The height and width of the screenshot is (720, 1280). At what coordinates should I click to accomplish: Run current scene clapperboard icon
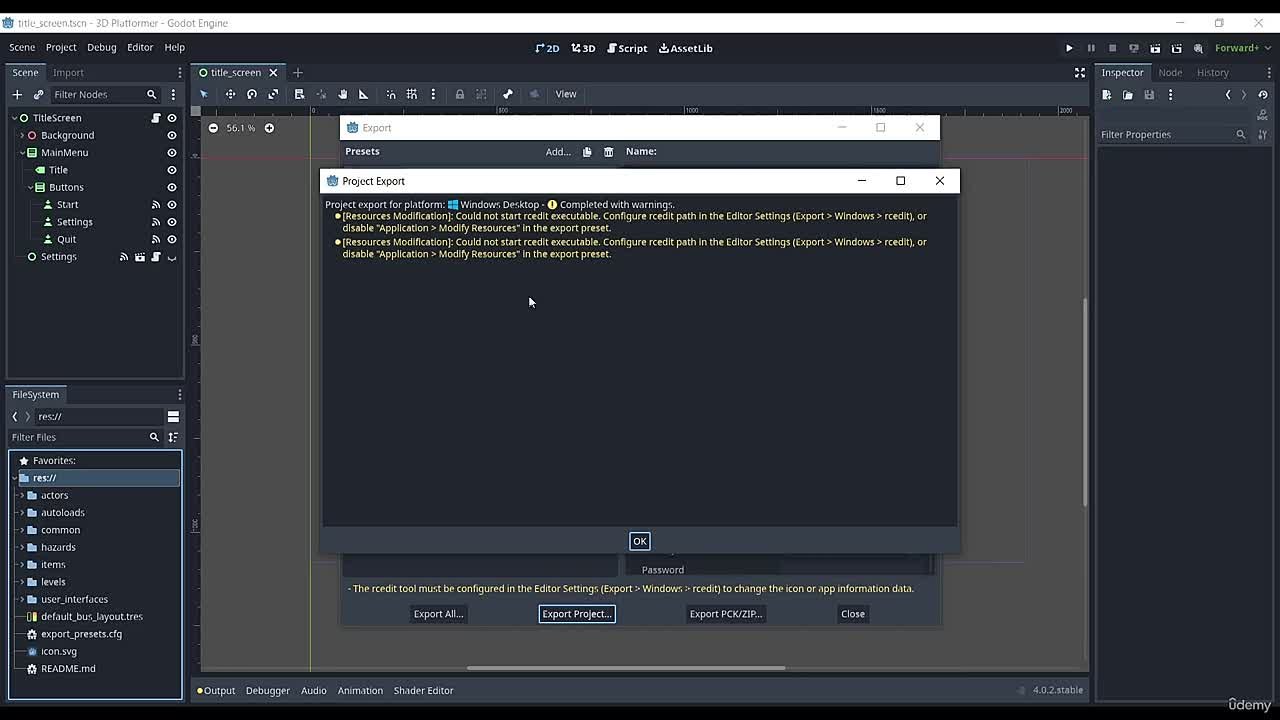pyautogui.click(x=1155, y=48)
